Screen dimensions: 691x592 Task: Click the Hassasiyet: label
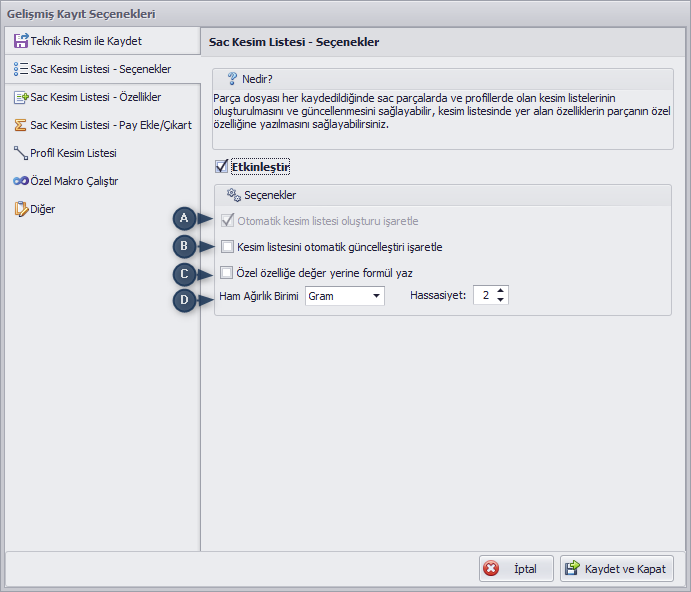pyautogui.click(x=438, y=295)
